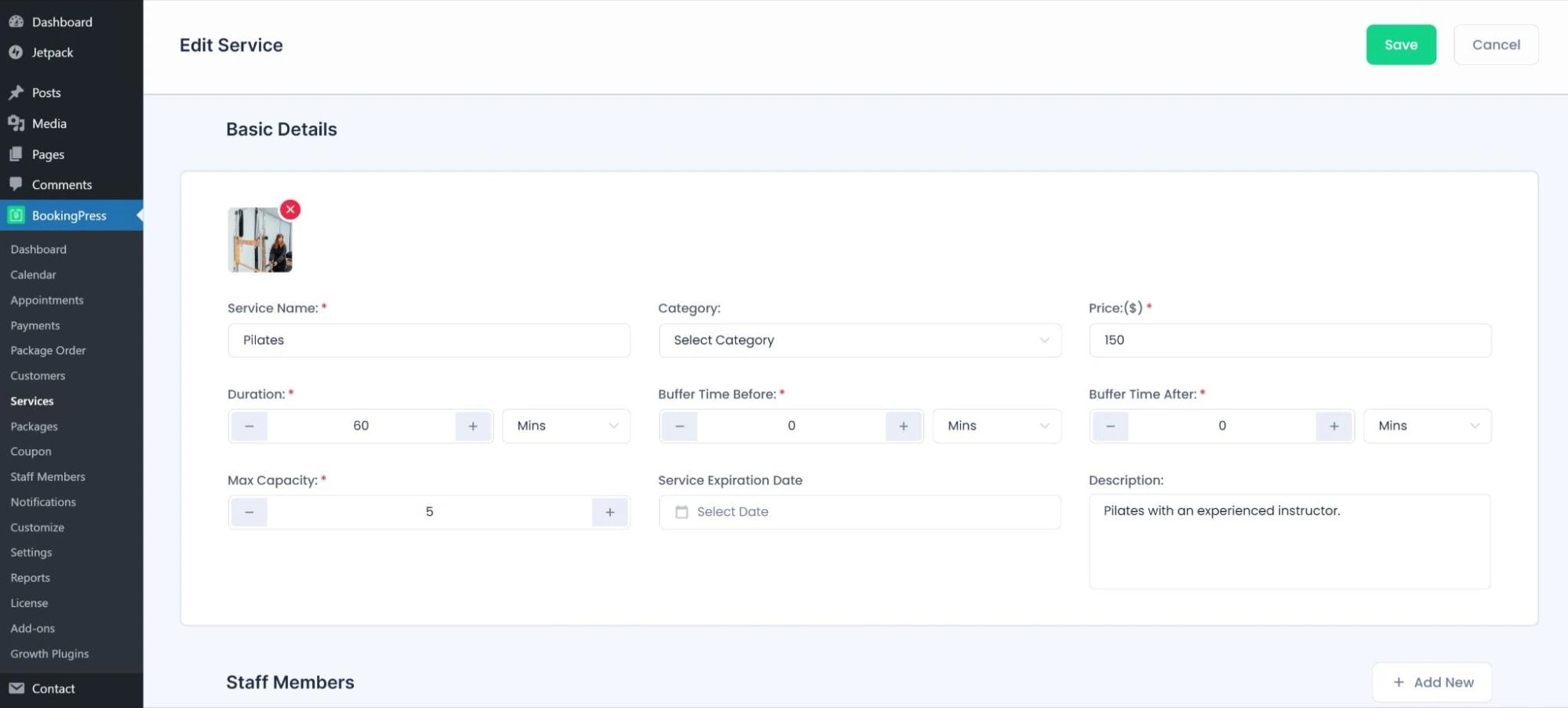Open Payments submenu item
1568x708 pixels.
35,325
